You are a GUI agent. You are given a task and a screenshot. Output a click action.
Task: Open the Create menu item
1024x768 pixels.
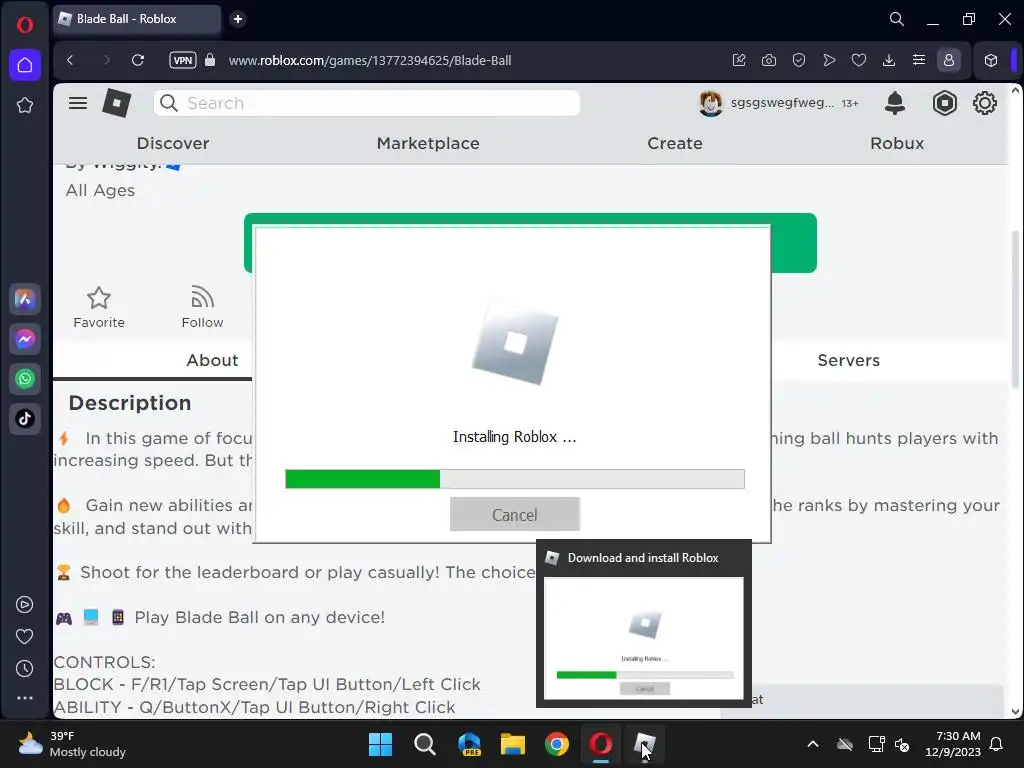point(675,143)
